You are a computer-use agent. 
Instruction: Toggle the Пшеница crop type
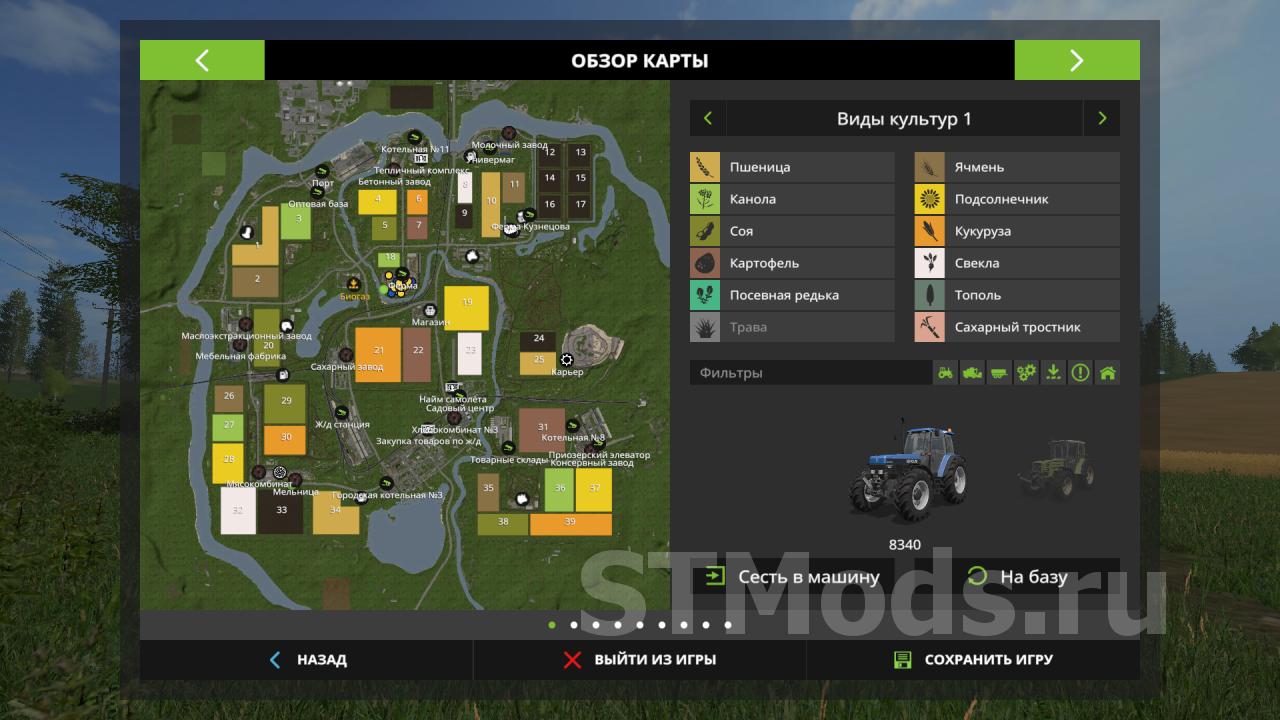click(792, 167)
